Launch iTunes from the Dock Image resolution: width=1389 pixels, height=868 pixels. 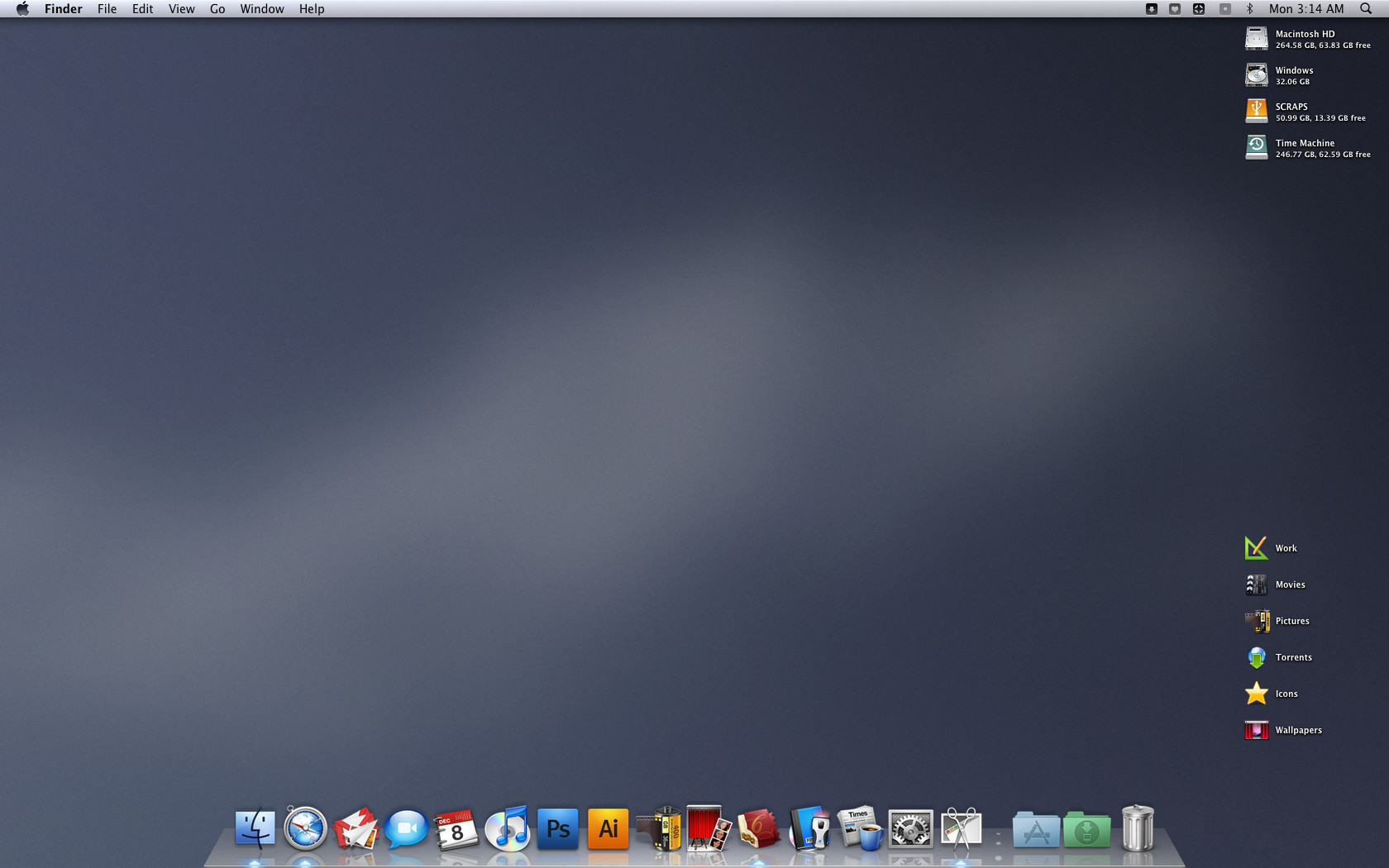[x=507, y=828]
